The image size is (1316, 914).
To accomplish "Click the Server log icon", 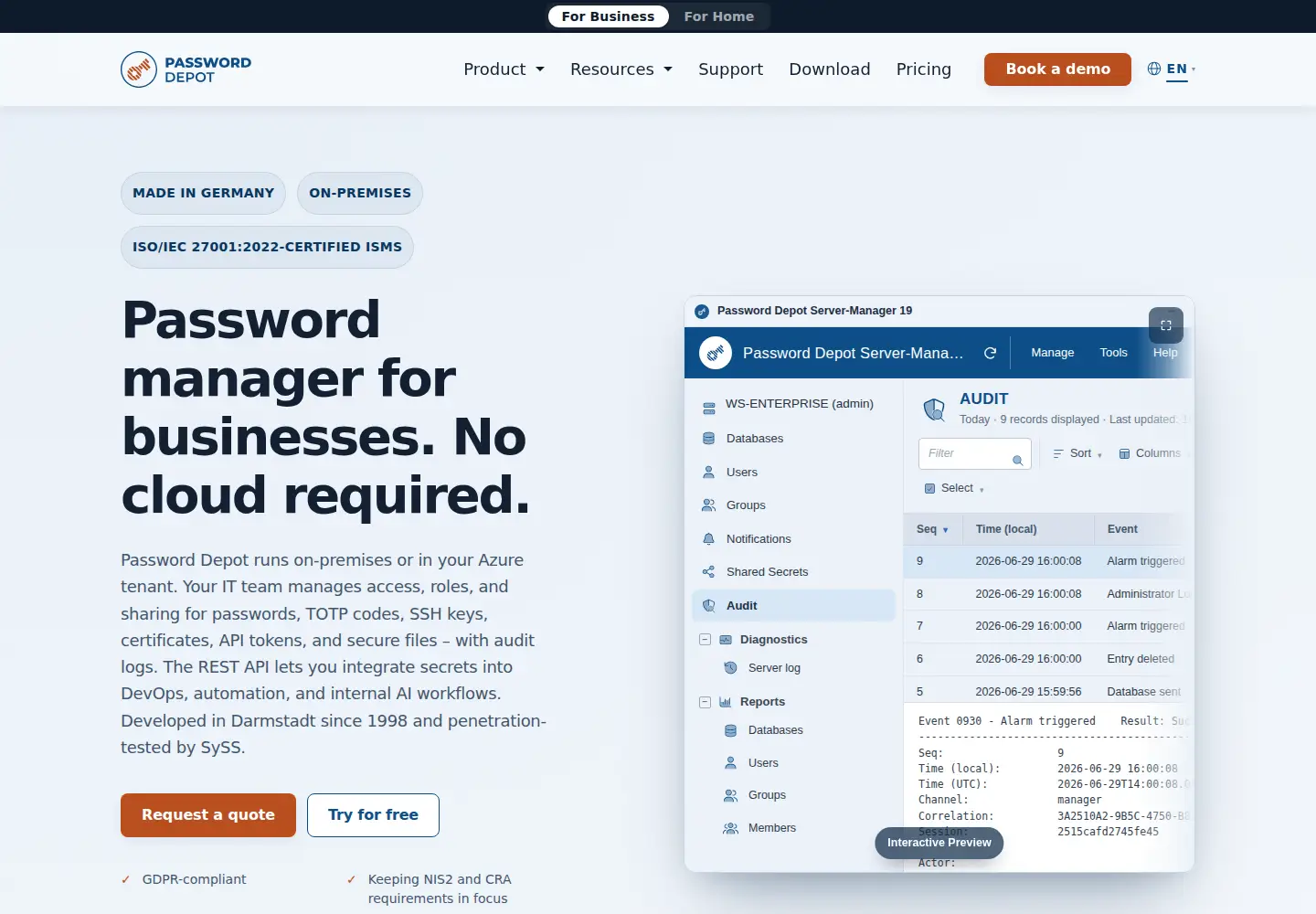I will point(730,668).
